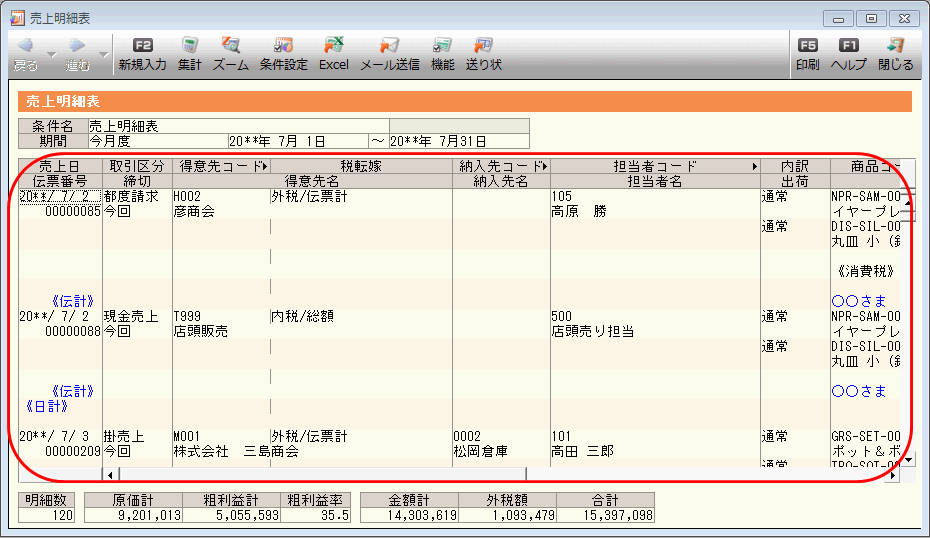Expand the 得意先コード column header arrow
930x538 pixels.
pos(265,166)
